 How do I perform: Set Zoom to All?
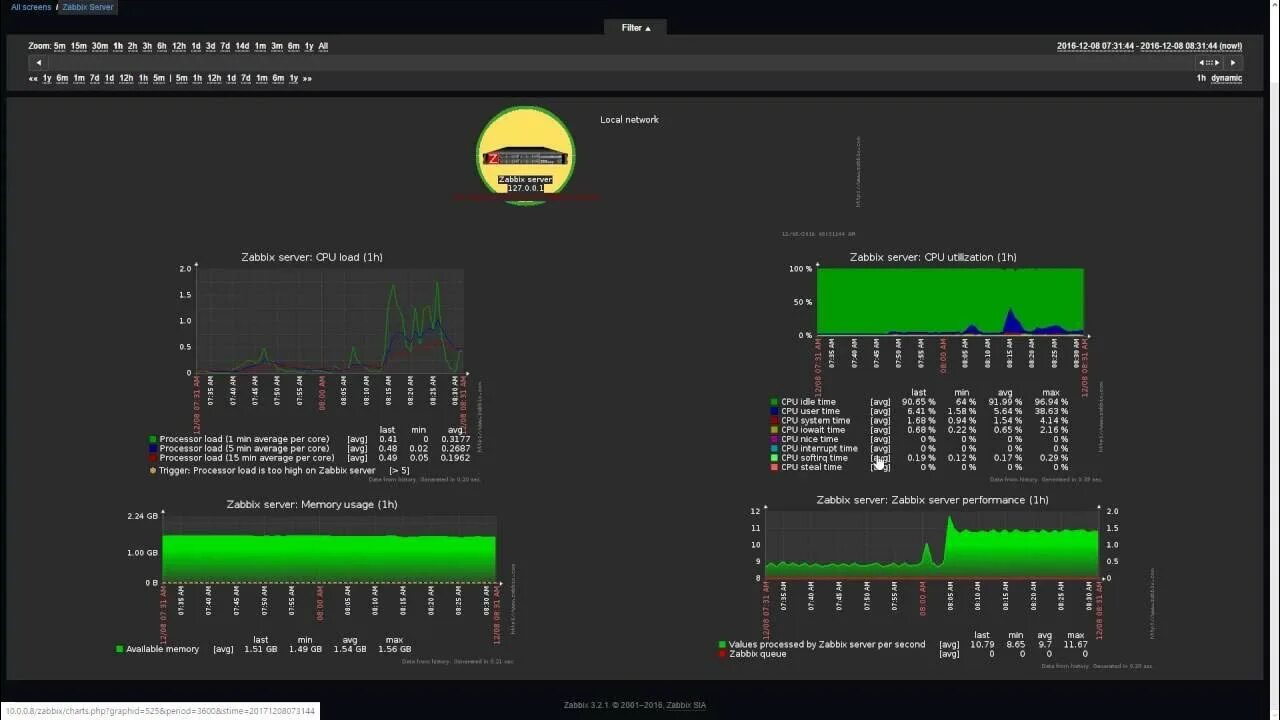323,46
